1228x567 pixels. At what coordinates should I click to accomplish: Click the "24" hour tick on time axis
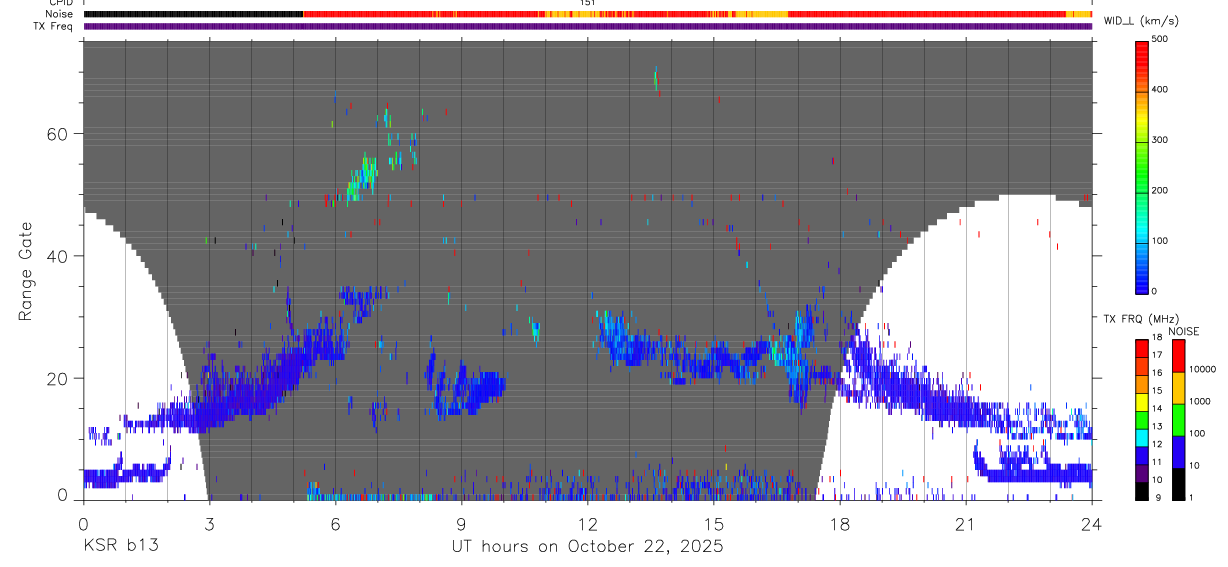click(x=1092, y=522)
